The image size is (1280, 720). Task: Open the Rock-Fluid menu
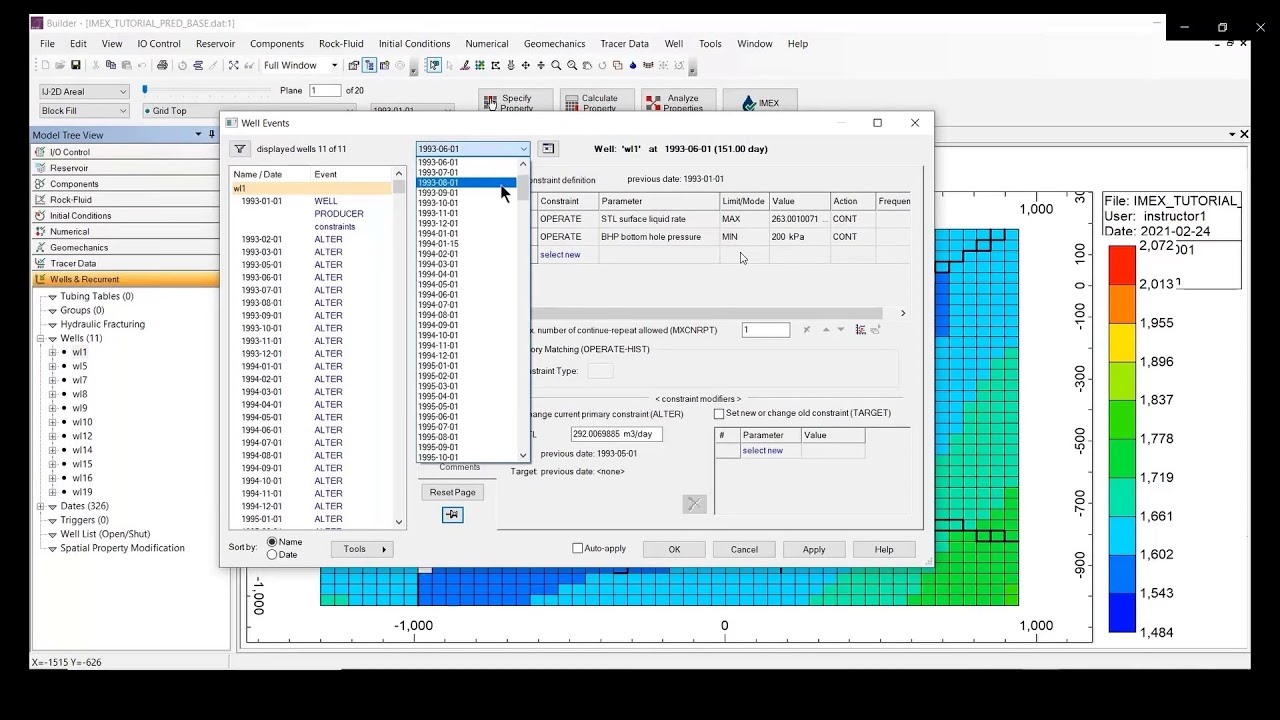pos(341,44)
